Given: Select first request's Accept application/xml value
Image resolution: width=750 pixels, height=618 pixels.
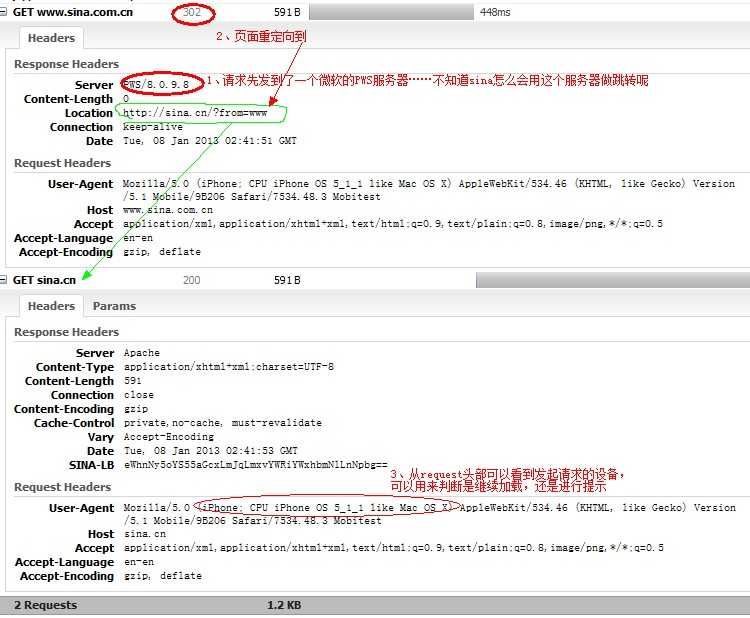Looking at the screenshot, I should tap(393, 223).
